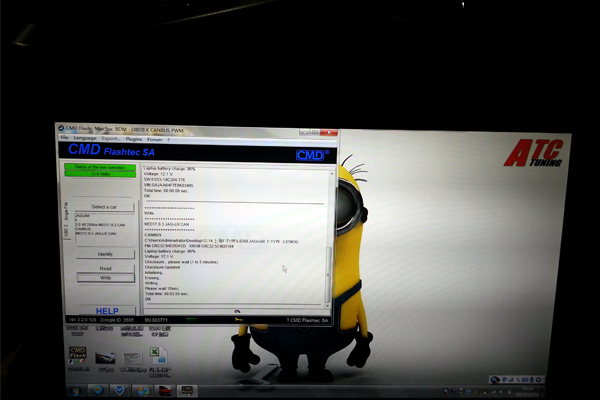The width and height of the screenshot is (600, 400).
Task: Click the Read button
Action: click(x=106, y=268)
